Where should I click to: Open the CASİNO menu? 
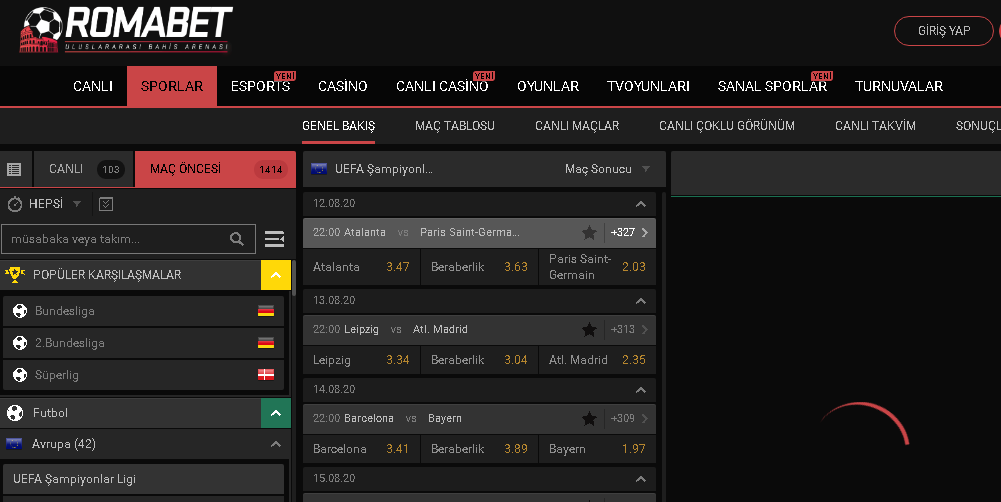point(343,86)
